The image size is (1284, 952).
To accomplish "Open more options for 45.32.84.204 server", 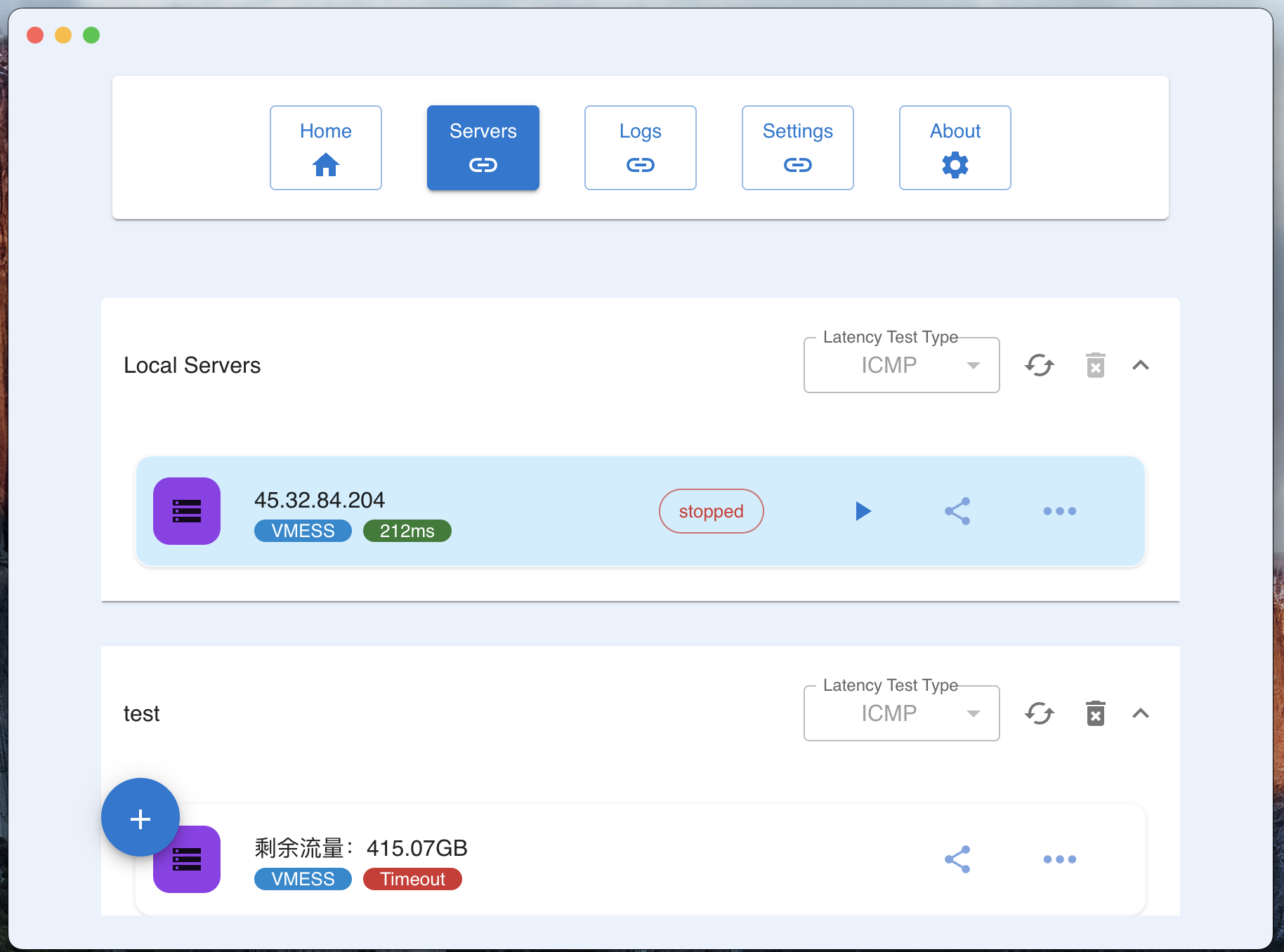I will click(1059, 511).
